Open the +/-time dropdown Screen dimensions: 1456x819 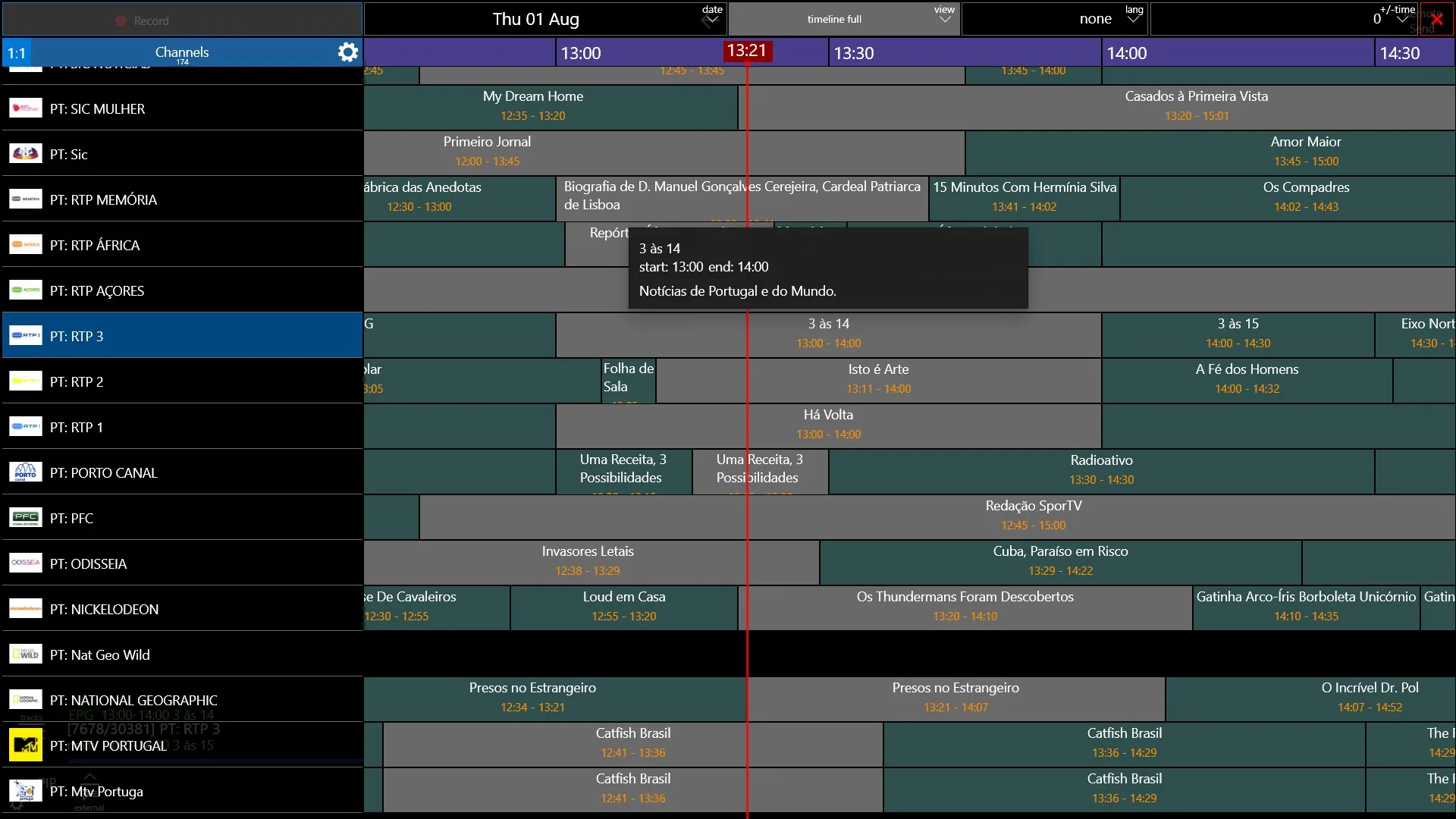(x=1285, y=19)
